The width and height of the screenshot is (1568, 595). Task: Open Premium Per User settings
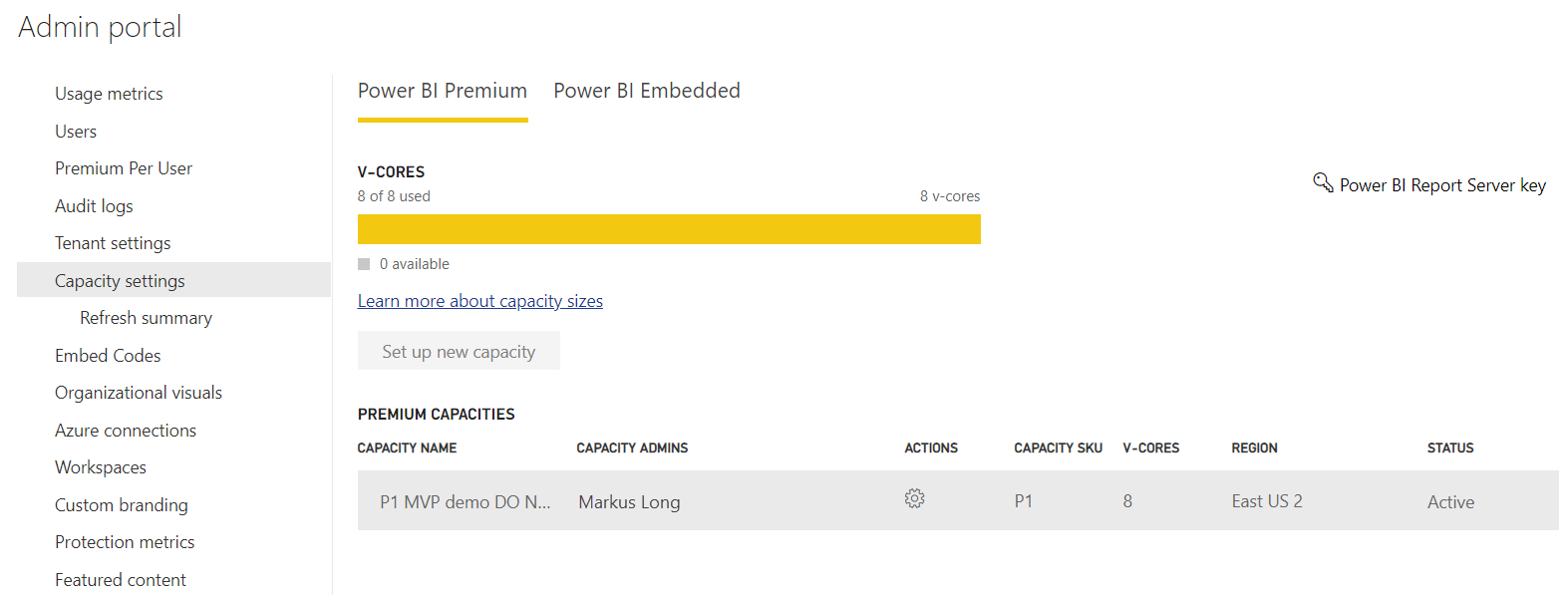click(x=124, y=168)
